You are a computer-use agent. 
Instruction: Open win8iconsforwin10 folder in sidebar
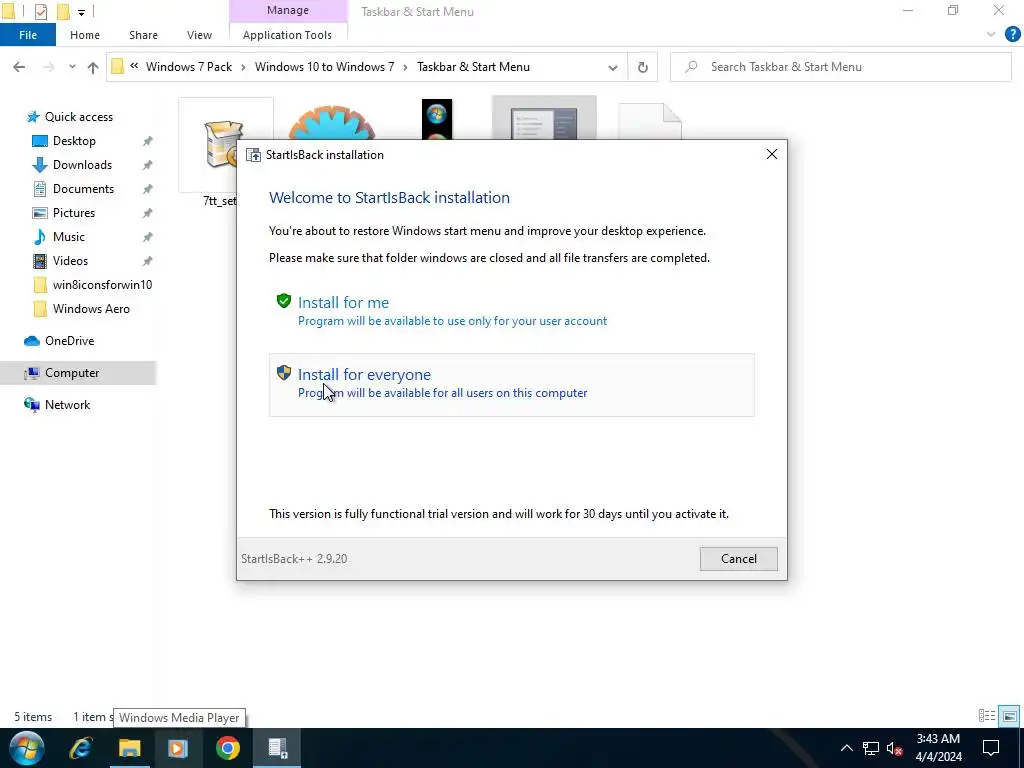tap(102, 285)
